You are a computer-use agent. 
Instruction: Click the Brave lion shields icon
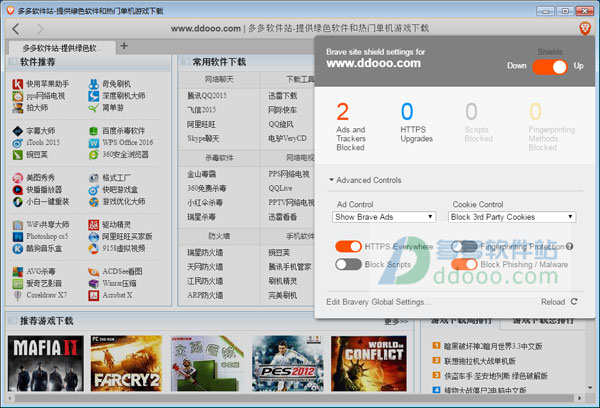(585, 28)
